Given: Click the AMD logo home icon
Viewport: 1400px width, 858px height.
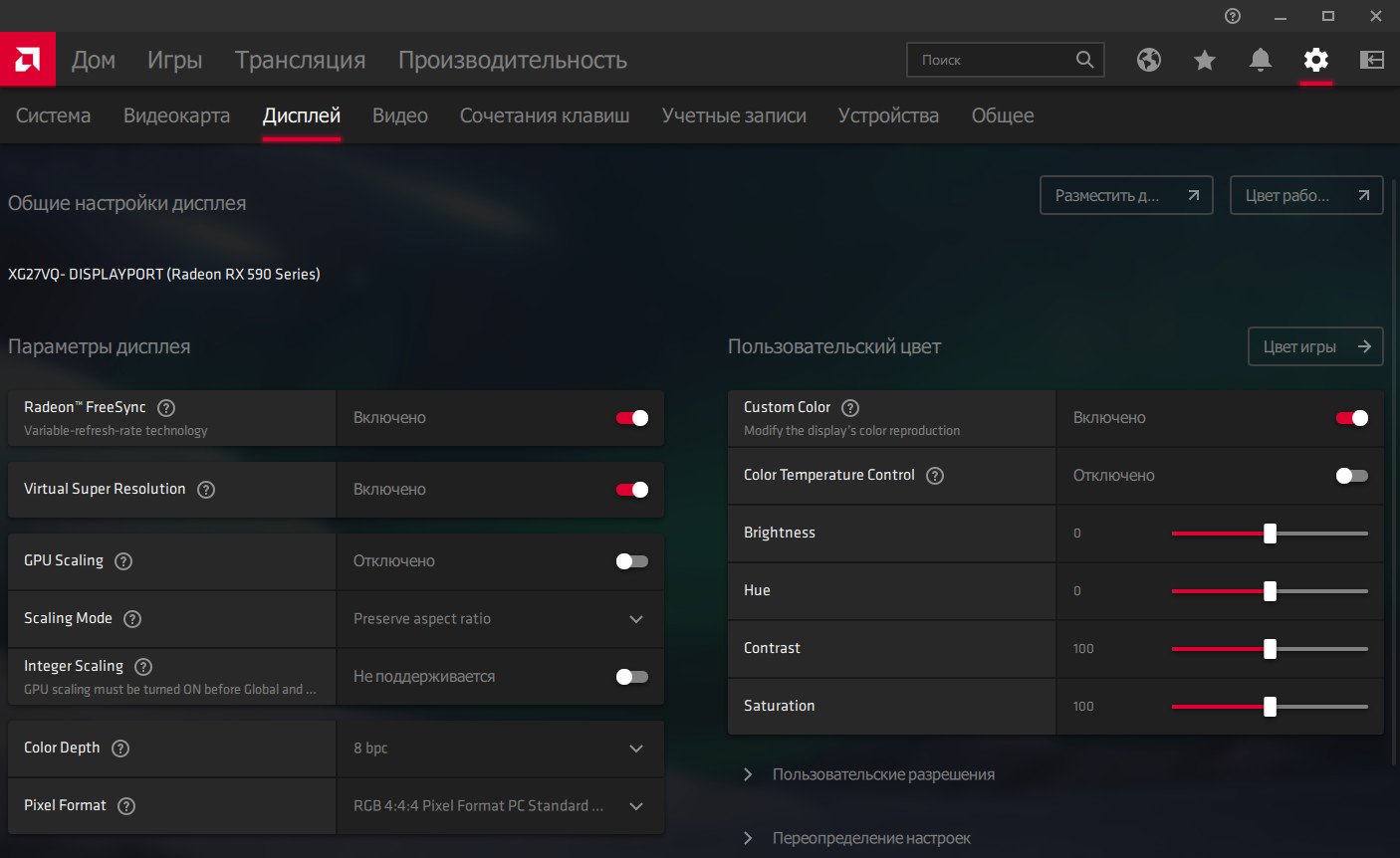Looking at the screenshot, I should 27,60.
